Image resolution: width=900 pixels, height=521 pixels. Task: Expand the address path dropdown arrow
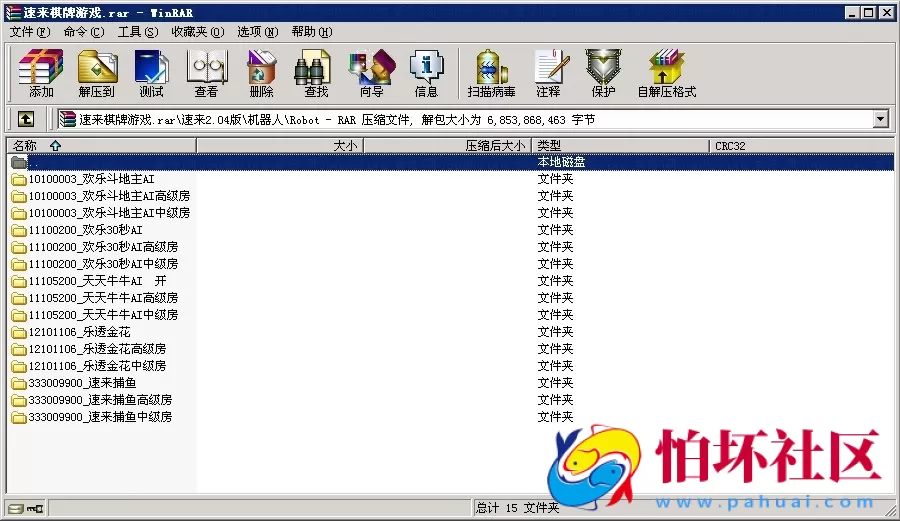(880, 119)
